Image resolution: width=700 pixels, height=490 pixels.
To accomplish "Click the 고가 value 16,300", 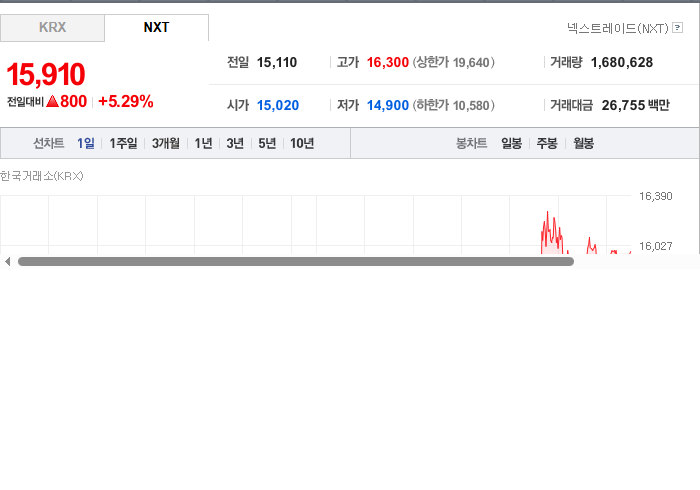I will (388, 62).
